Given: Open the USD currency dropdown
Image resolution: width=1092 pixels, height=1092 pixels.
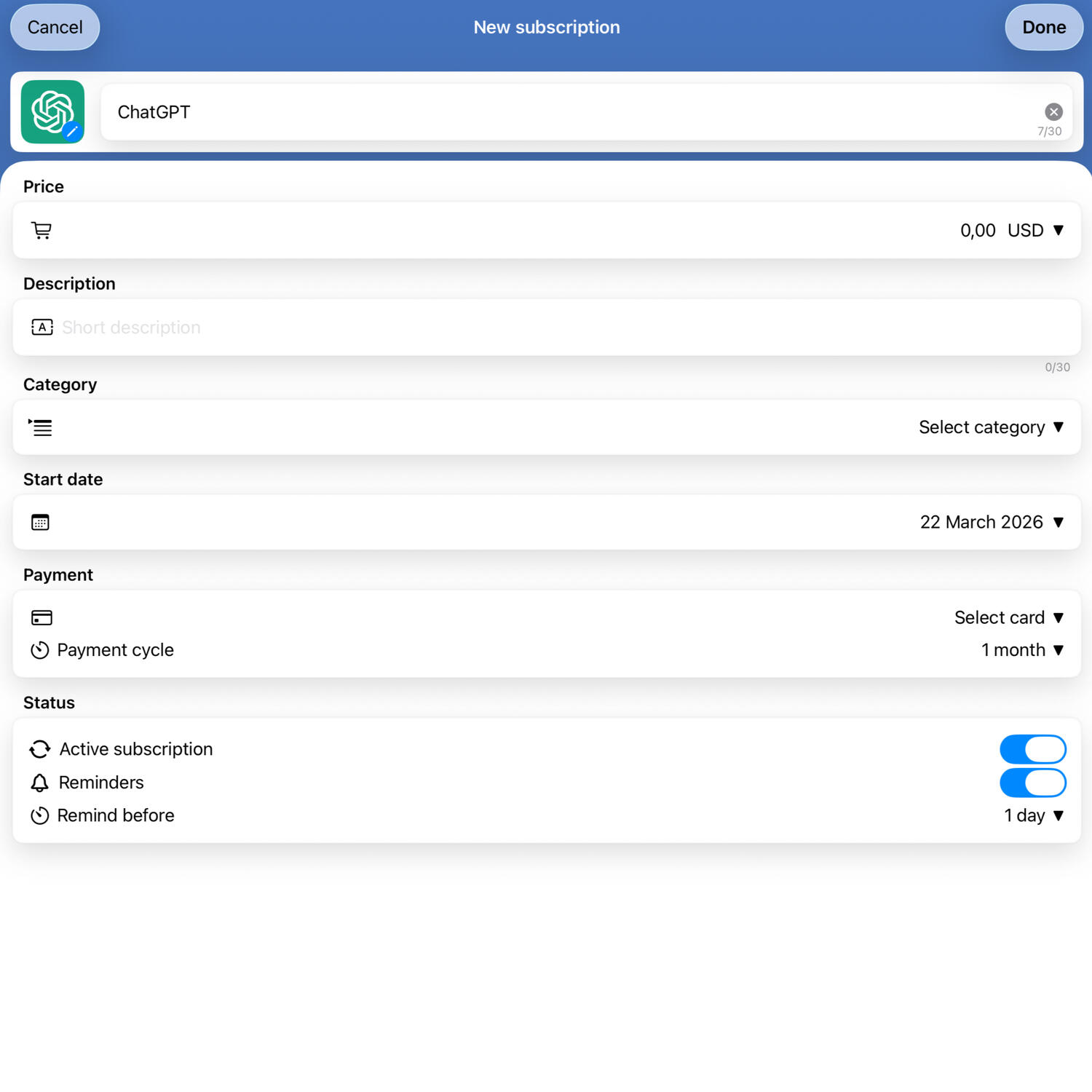Looking at the screenshot, I should 1035,231.
